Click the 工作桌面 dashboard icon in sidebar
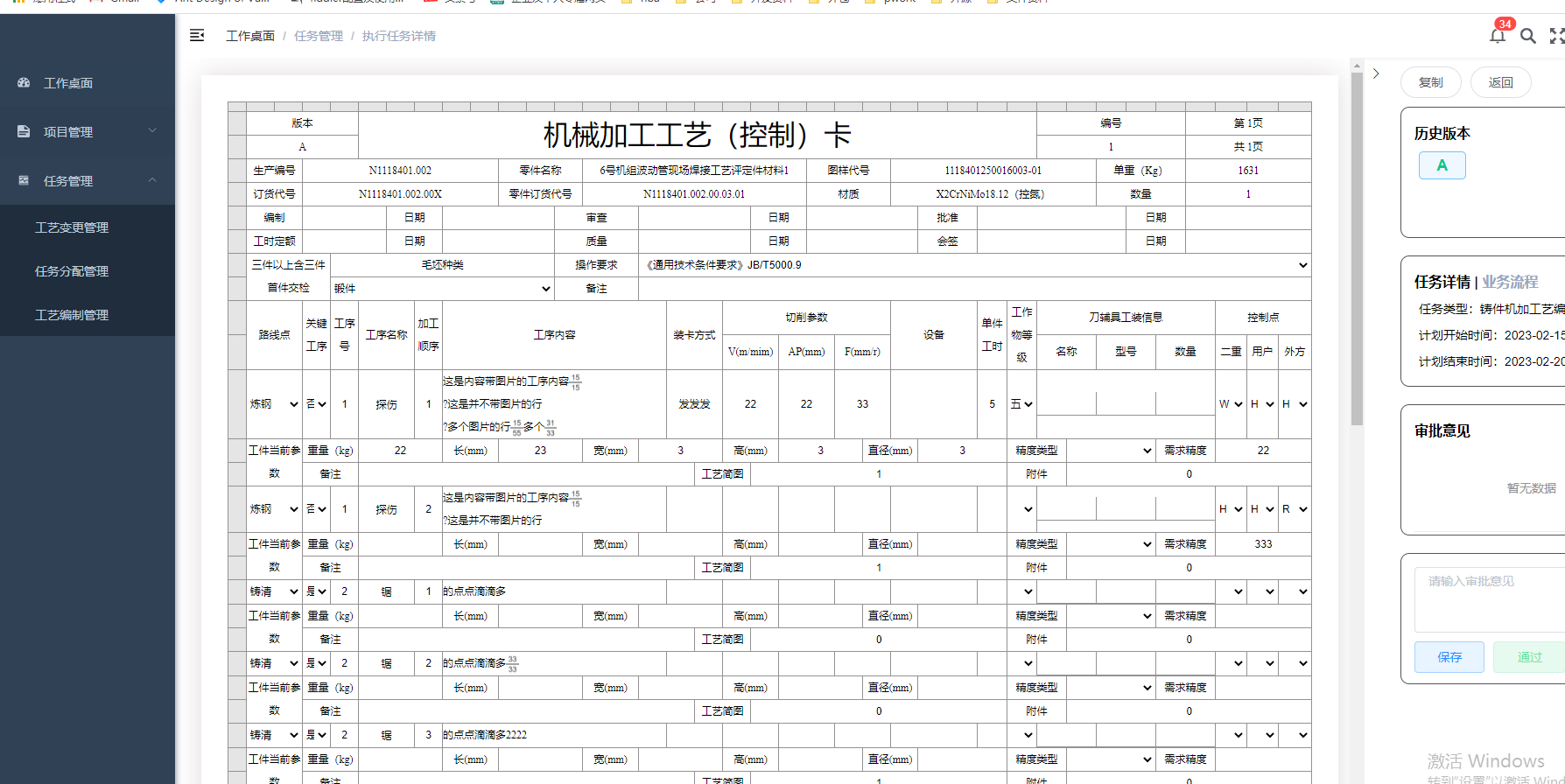Screen dimensions: 1565x784 click(x=24, y=82)
